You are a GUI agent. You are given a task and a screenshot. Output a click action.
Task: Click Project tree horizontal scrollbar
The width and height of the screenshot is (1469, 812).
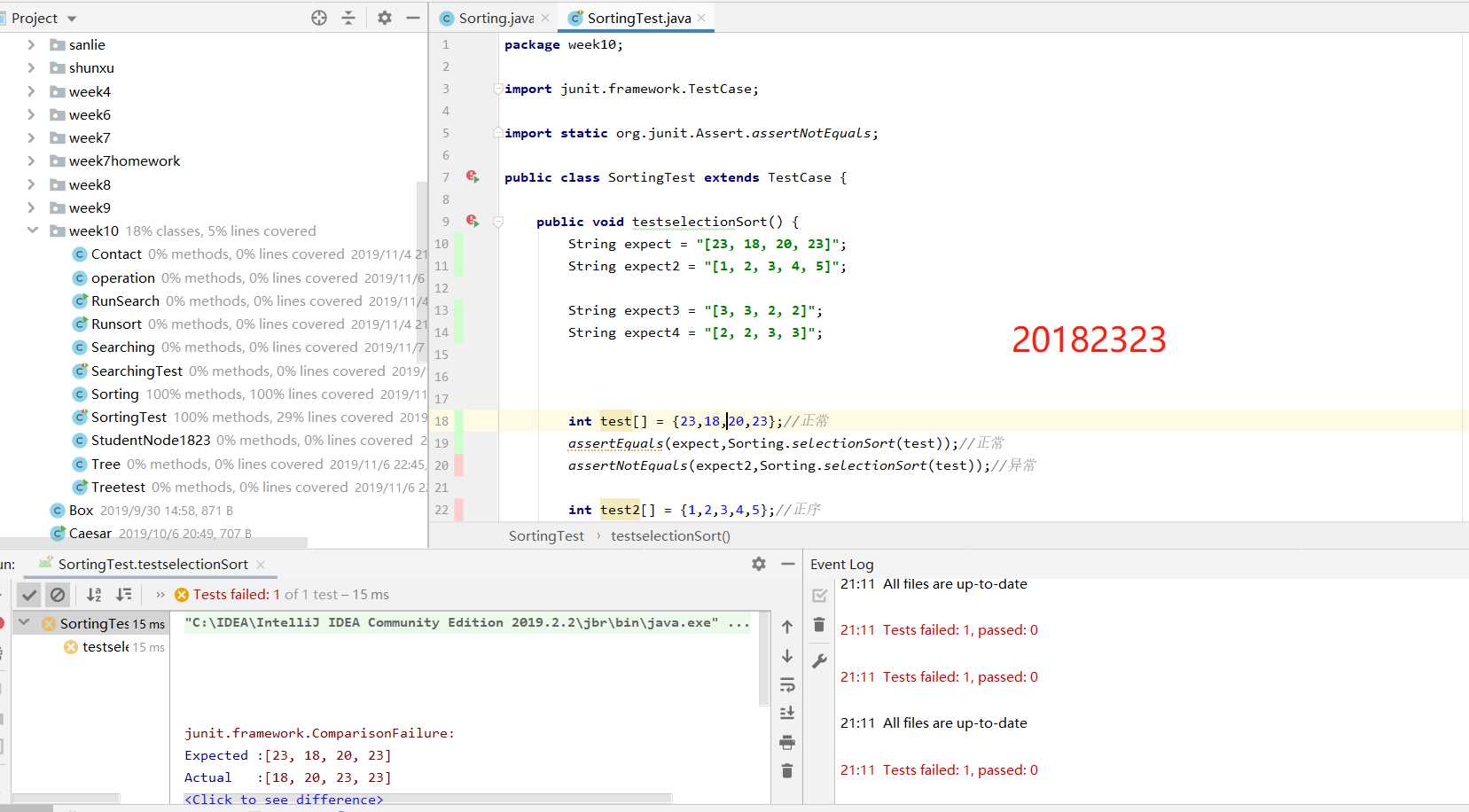tap(154, 542)
